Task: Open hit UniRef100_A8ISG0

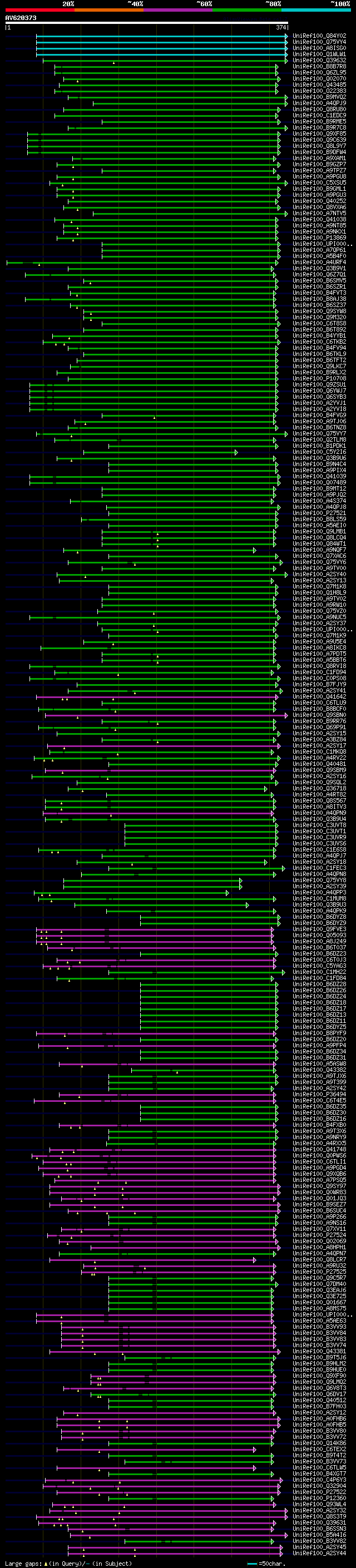Action: [x=319, y=48]
